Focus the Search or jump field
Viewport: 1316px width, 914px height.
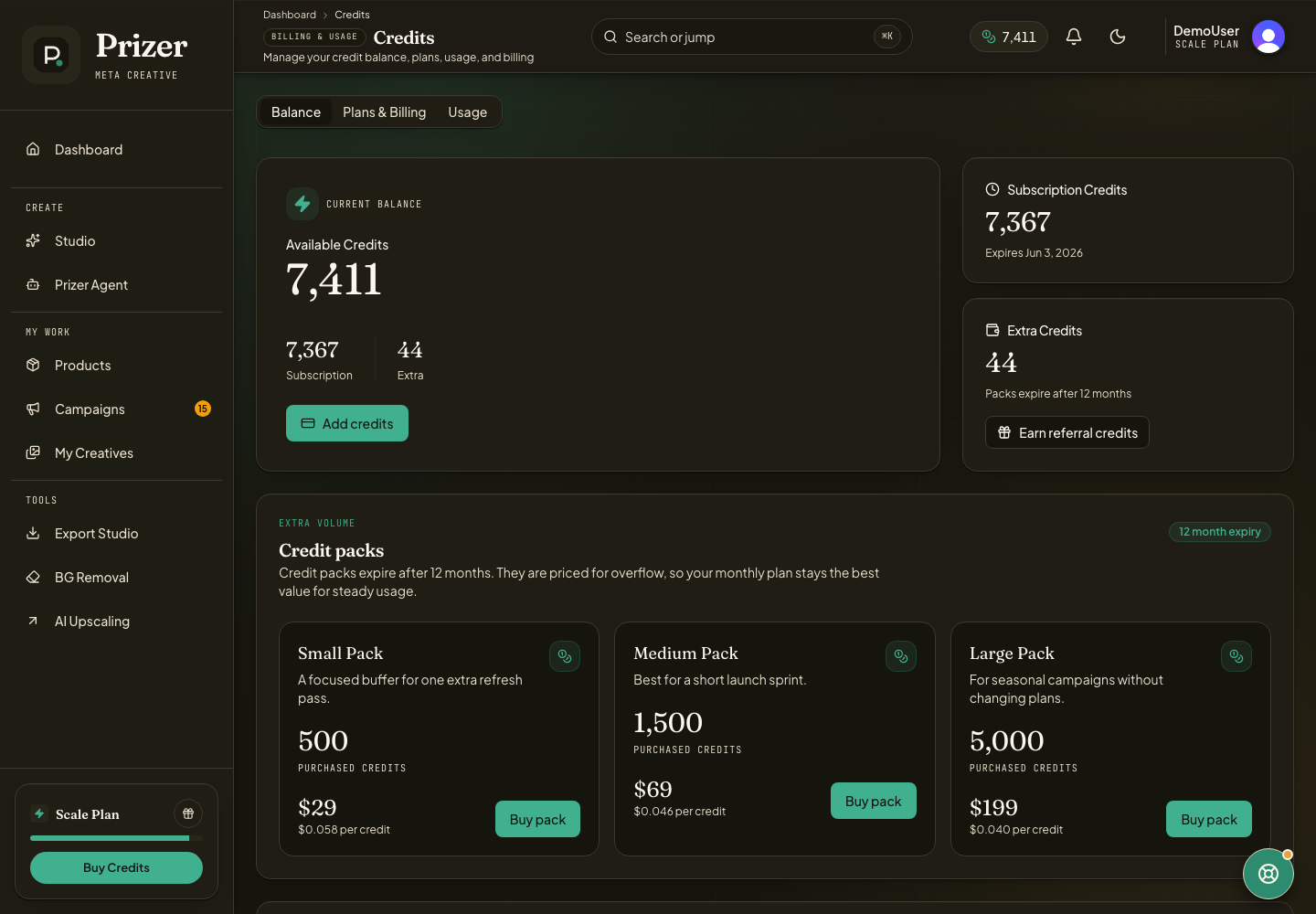tap(752, 37)
